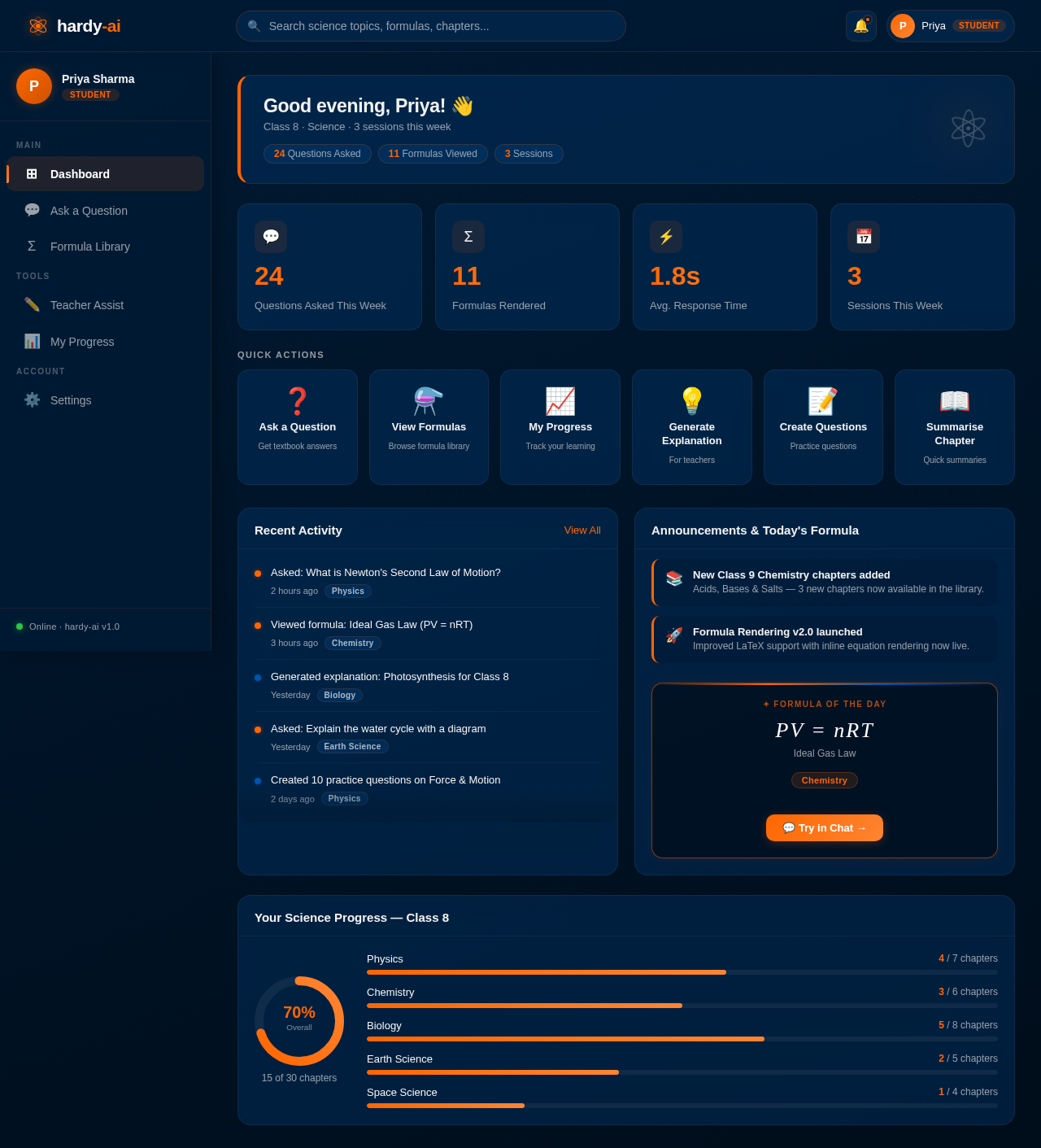Screen dimensions: 1041x1148
Task: Open the Formula Library sigma icon
Action: point(31,246)
